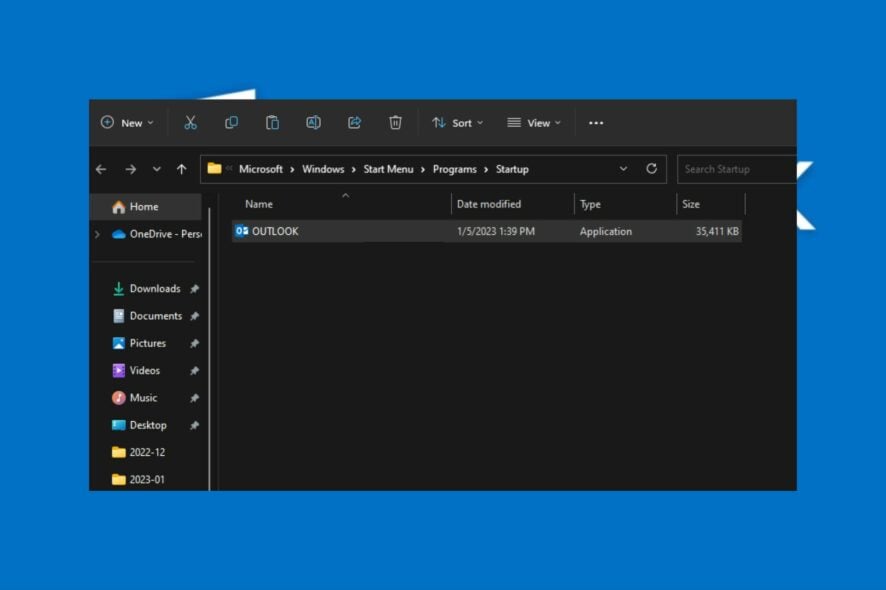Click the OneDrive cloud icon in the sidebar

(122, 233)
